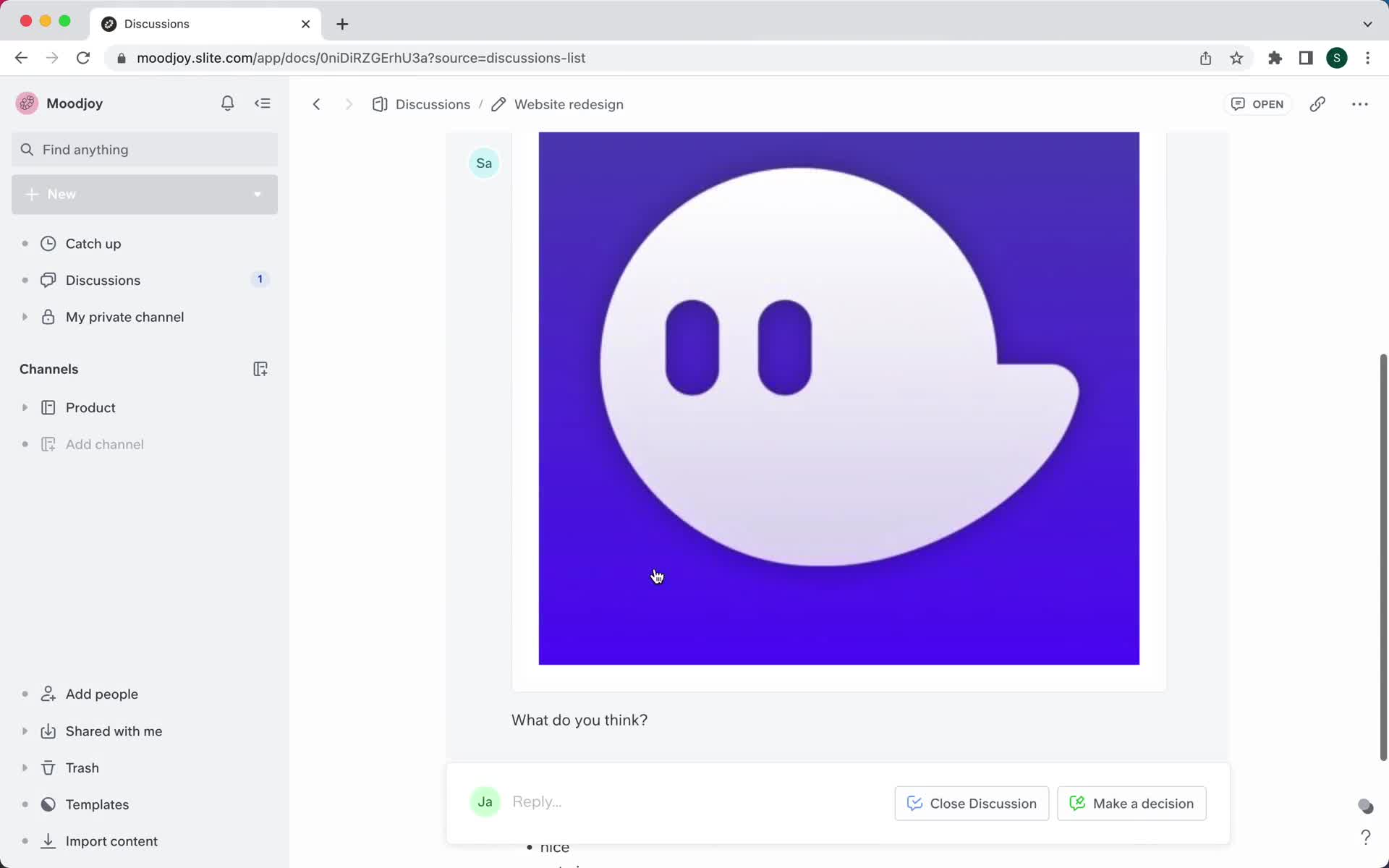Image resolution: width=1389 pixels, height=868 pixels.
Task: Open browser extensions puzzle icon
Action: 1275,58
